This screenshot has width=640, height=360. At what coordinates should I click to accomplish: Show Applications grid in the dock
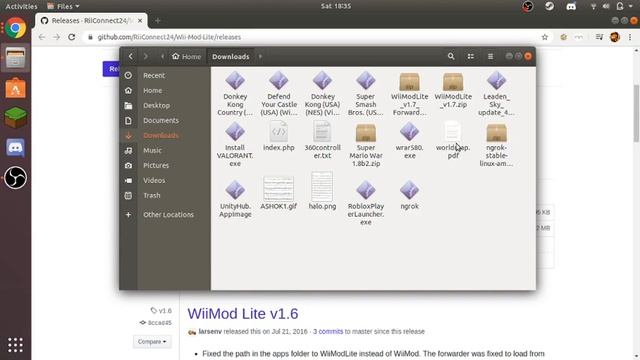pos(16,345)
